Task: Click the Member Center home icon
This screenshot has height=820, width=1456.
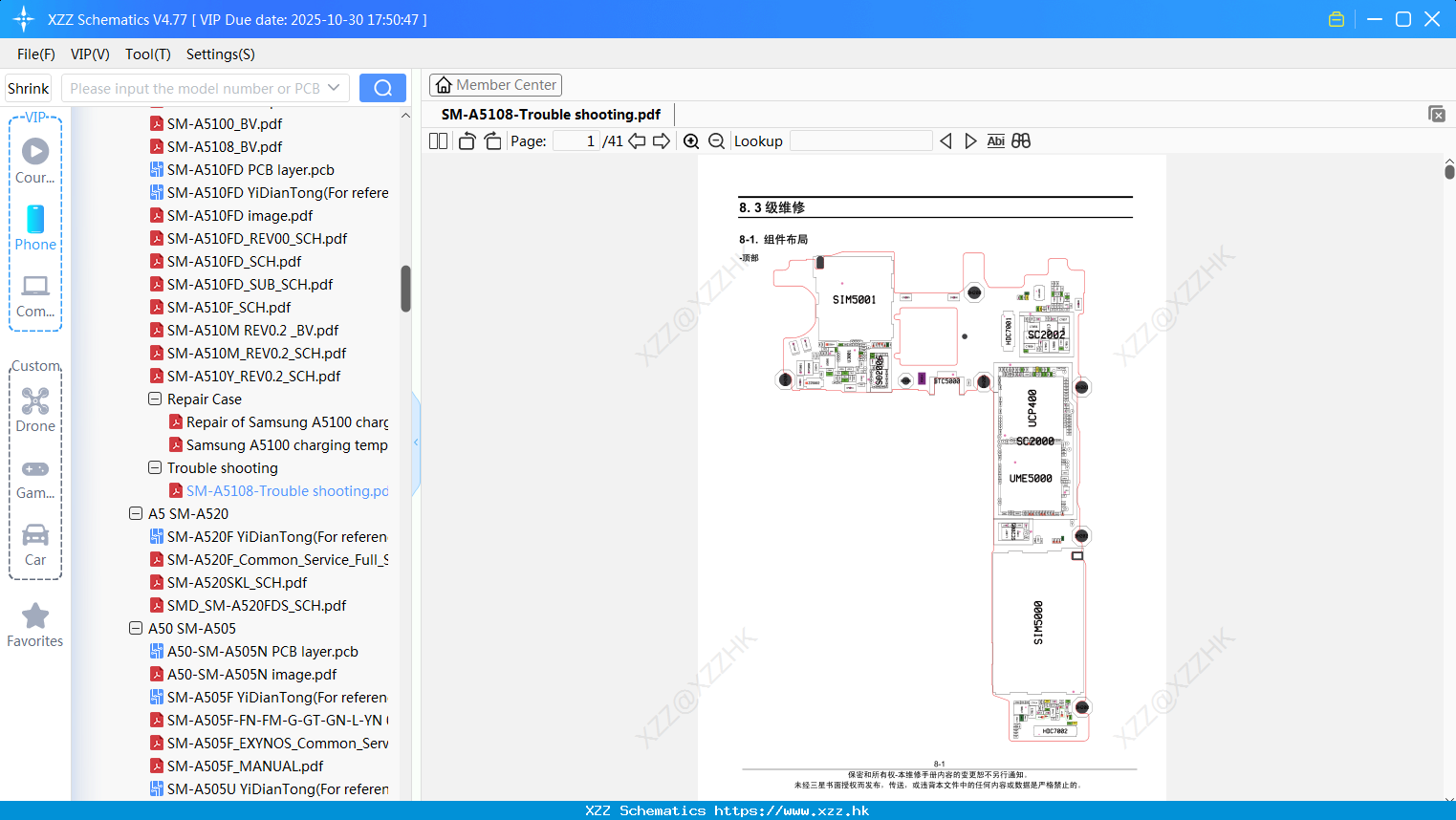Action: [444, 85]
